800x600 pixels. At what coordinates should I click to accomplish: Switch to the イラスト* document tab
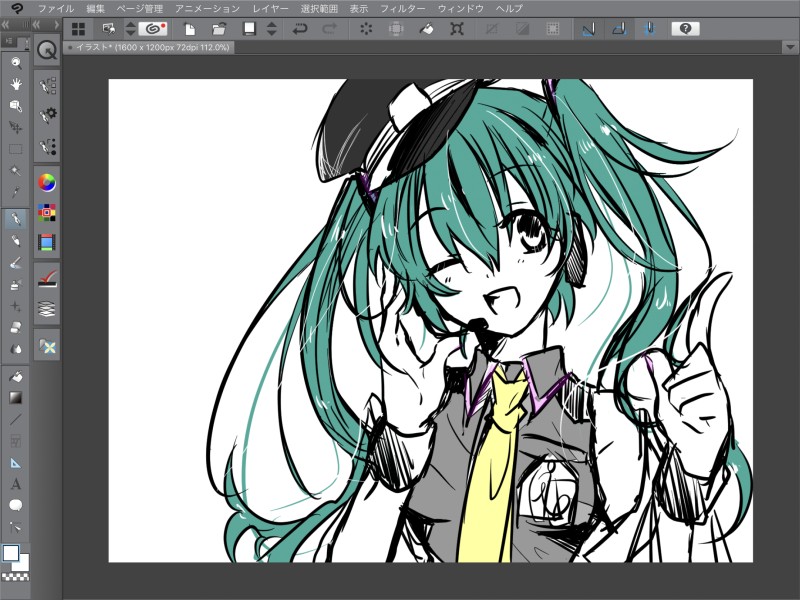149,47
